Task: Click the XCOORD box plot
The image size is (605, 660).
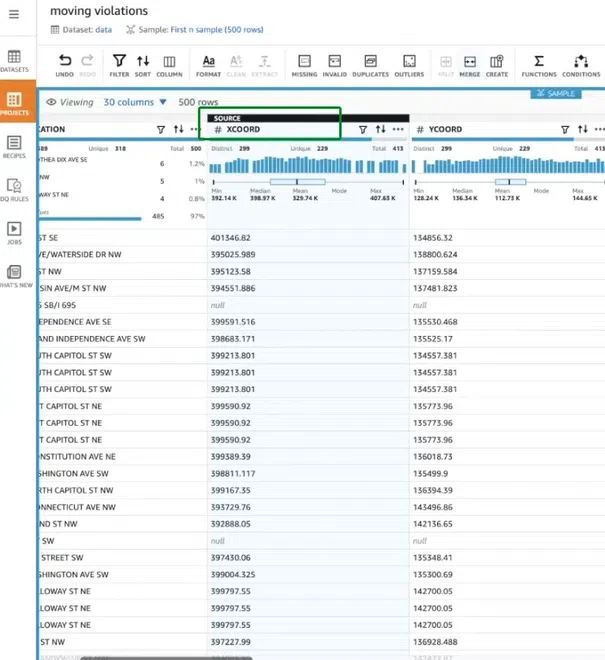Action: click(x=308, y=182)
